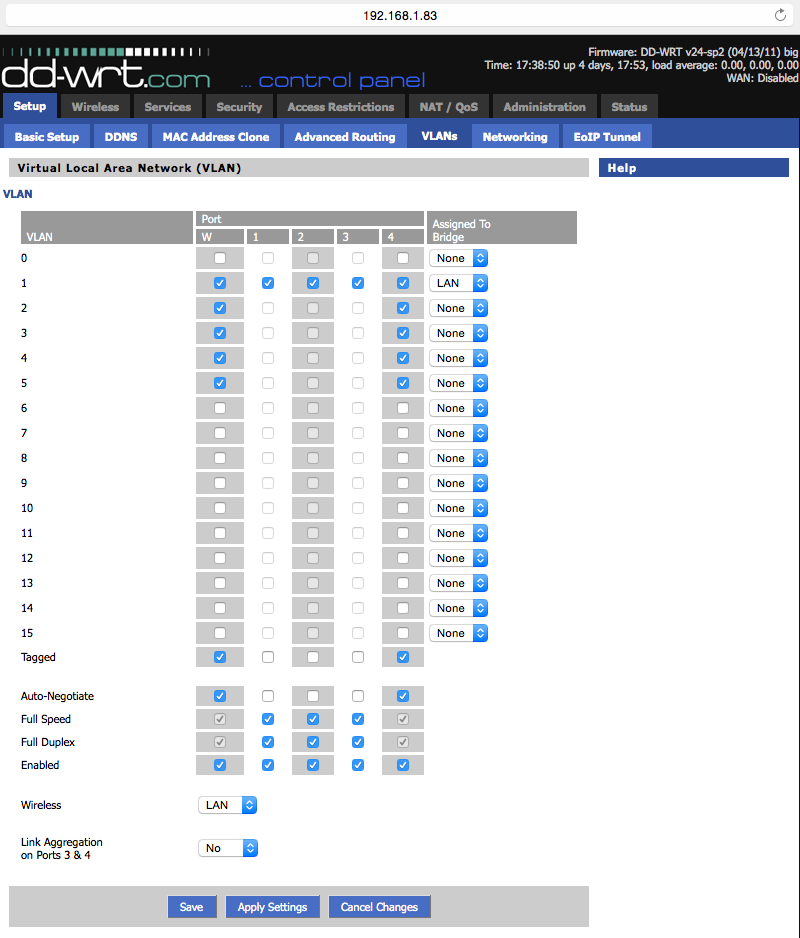Open the LAN bridge dropdown for VLAN 1
Viewport: 800px width, 938px height.
tap(458, 283)
